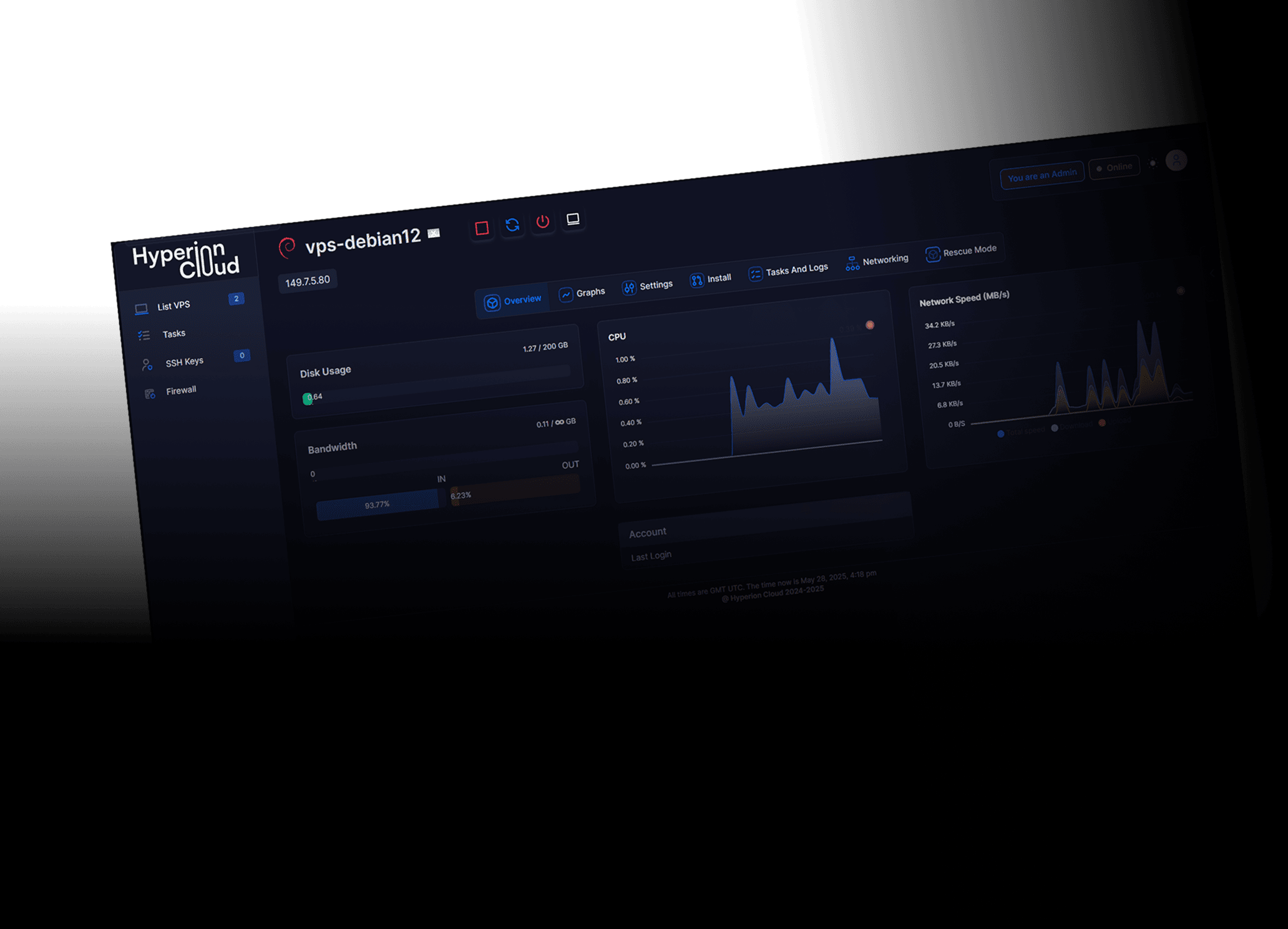Open the VNC console monitor icon
This screenshot has height=929, width=1288.
573,219
